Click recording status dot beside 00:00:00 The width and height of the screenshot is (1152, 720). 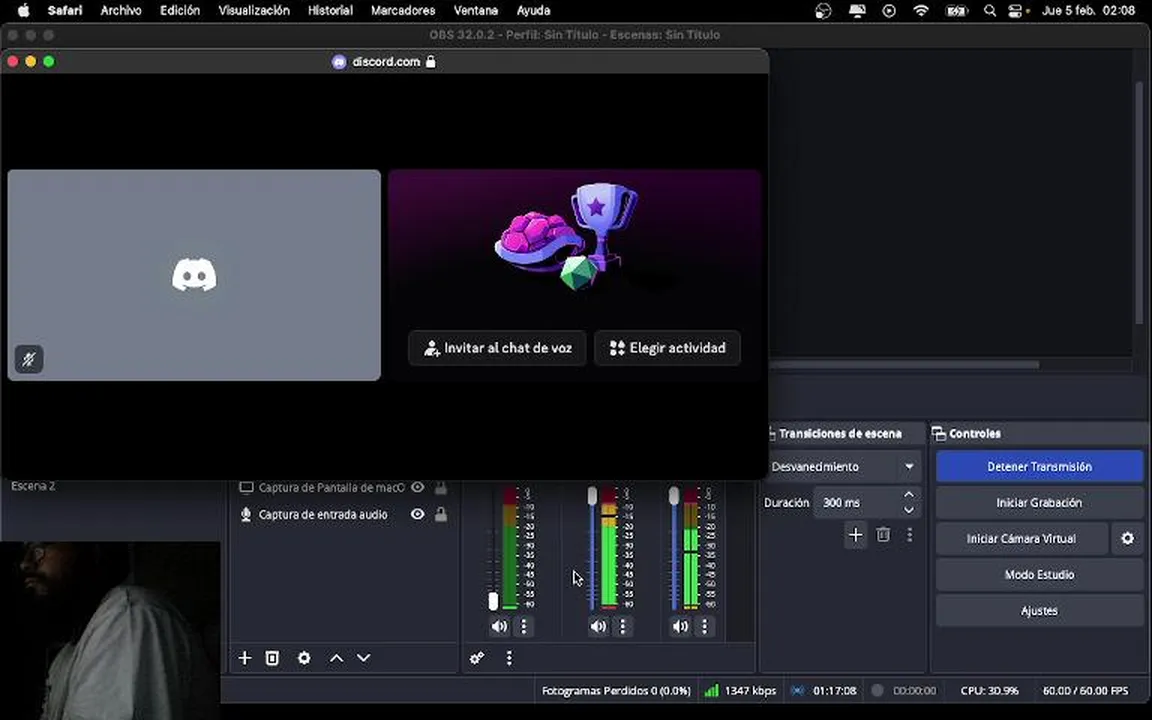[x=877, y=691]
